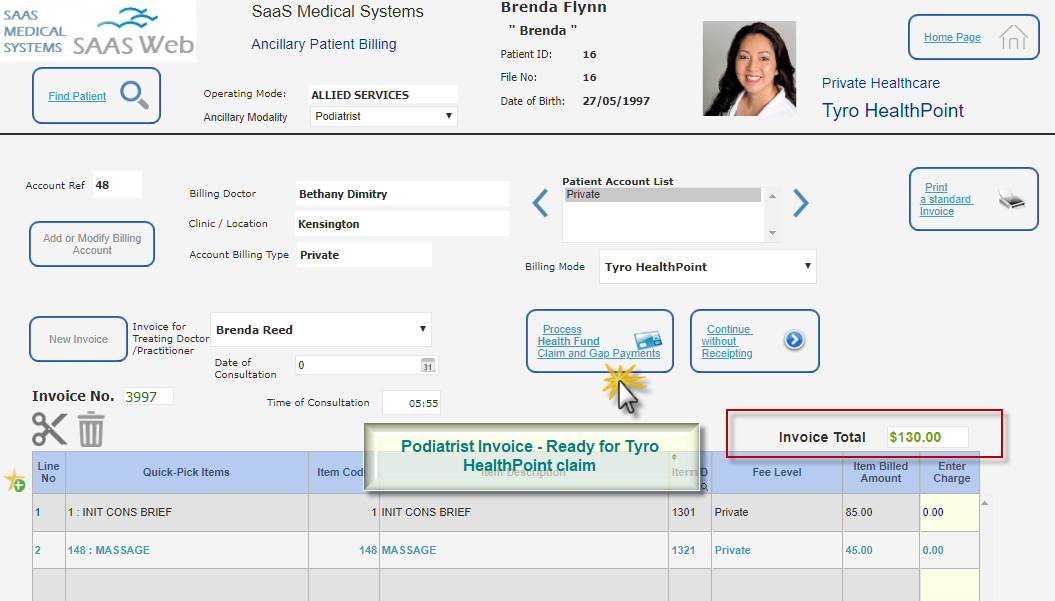
Task: Click the MASSAGE item description cell
Action: 524,550
